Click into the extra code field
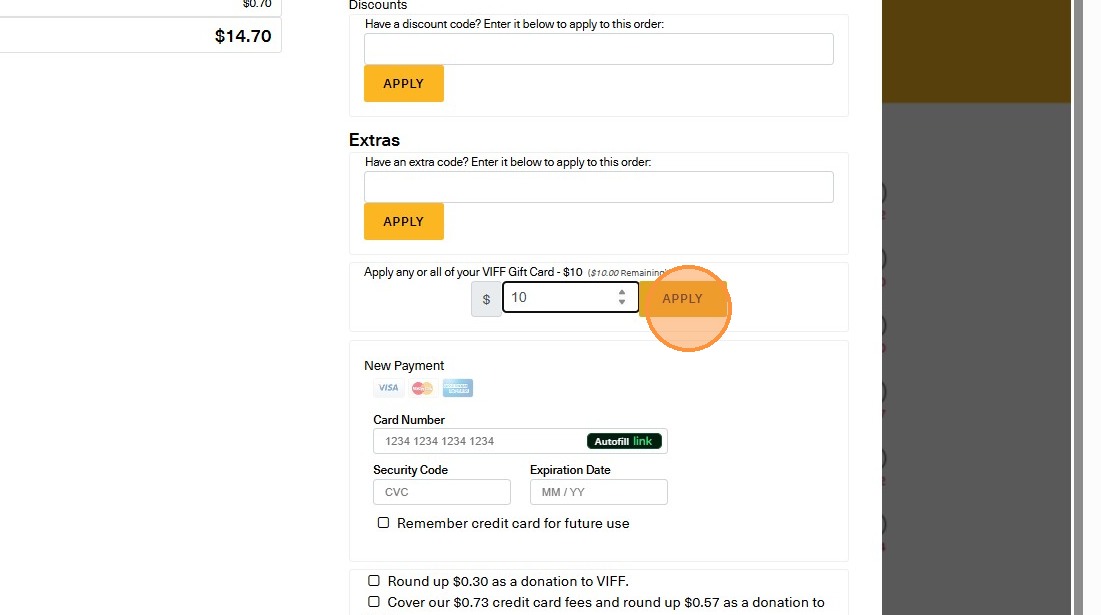Screen dimensions: 1101x615 (x=598, y=187)
